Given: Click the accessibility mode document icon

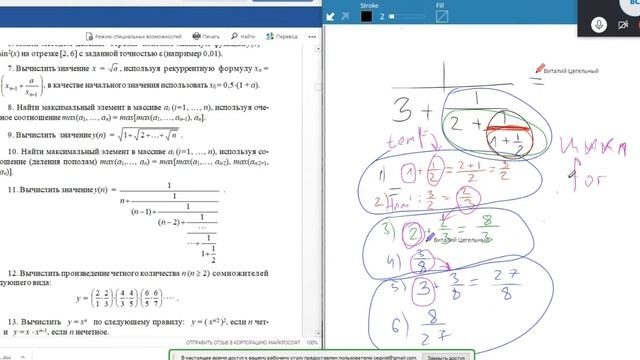Looking at the screenshot, I should 89,36.
